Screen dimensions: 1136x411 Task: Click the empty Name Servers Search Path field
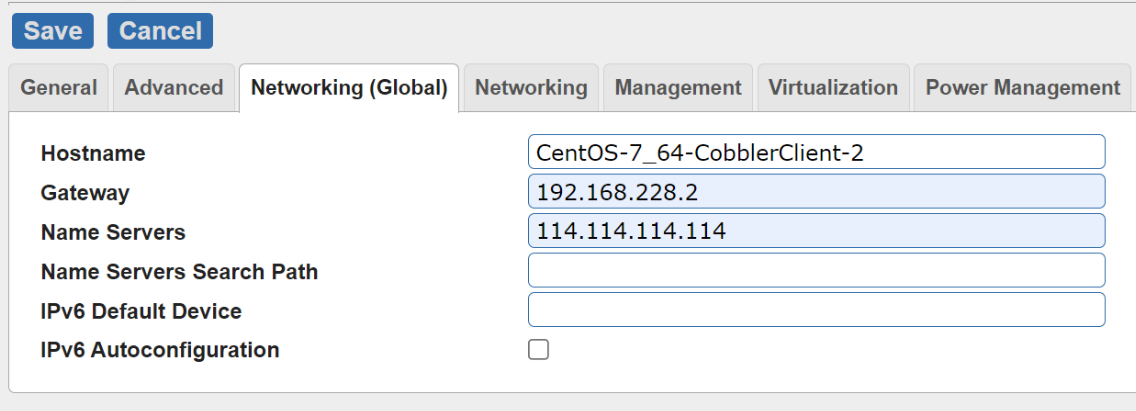click(x=816, y=270)
